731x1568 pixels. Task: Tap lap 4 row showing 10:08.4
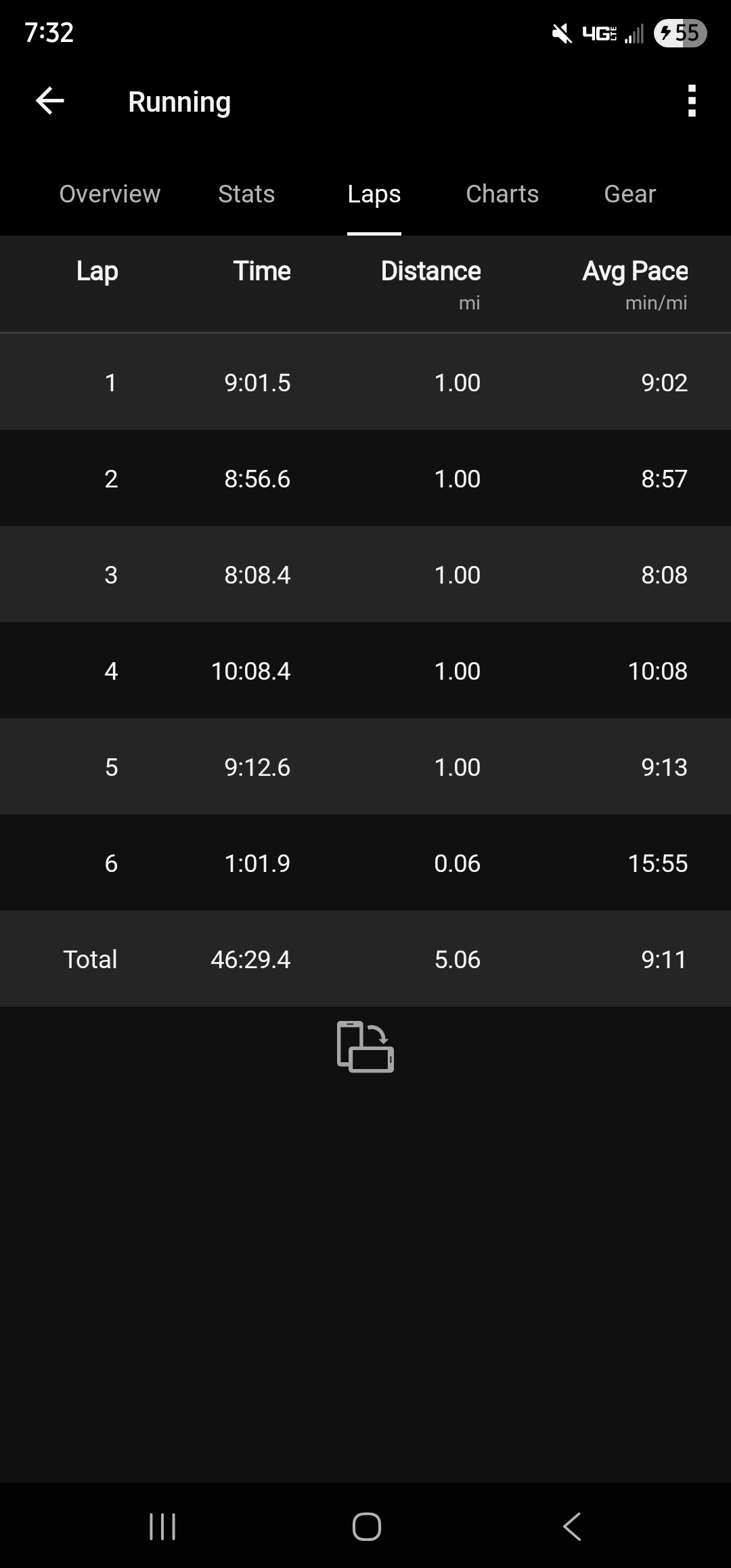point(365,671)
